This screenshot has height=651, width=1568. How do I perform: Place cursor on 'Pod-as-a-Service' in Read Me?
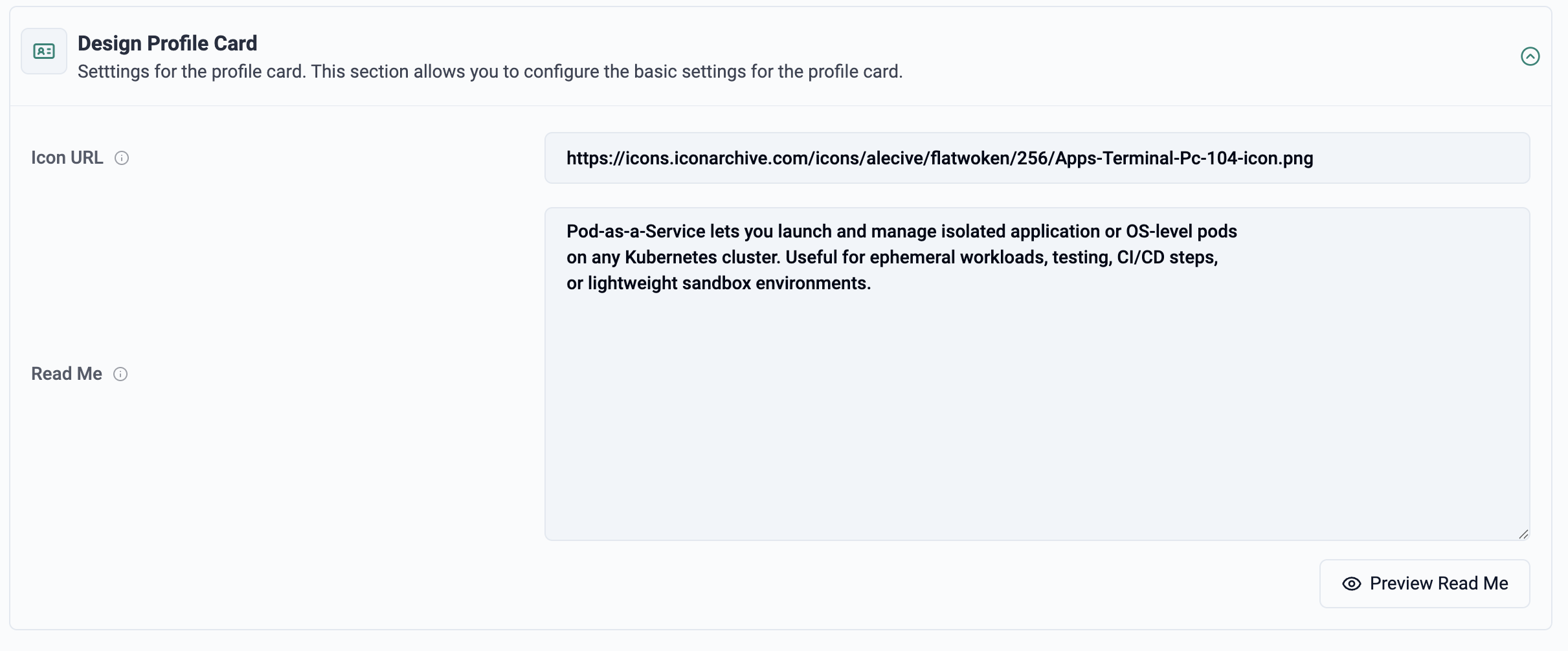635,232
